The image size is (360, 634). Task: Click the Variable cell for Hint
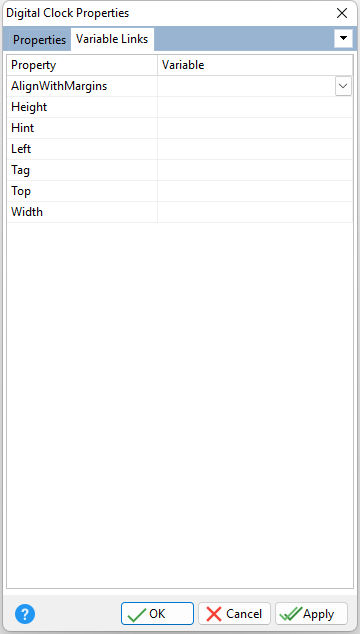(x=255, y=128)
